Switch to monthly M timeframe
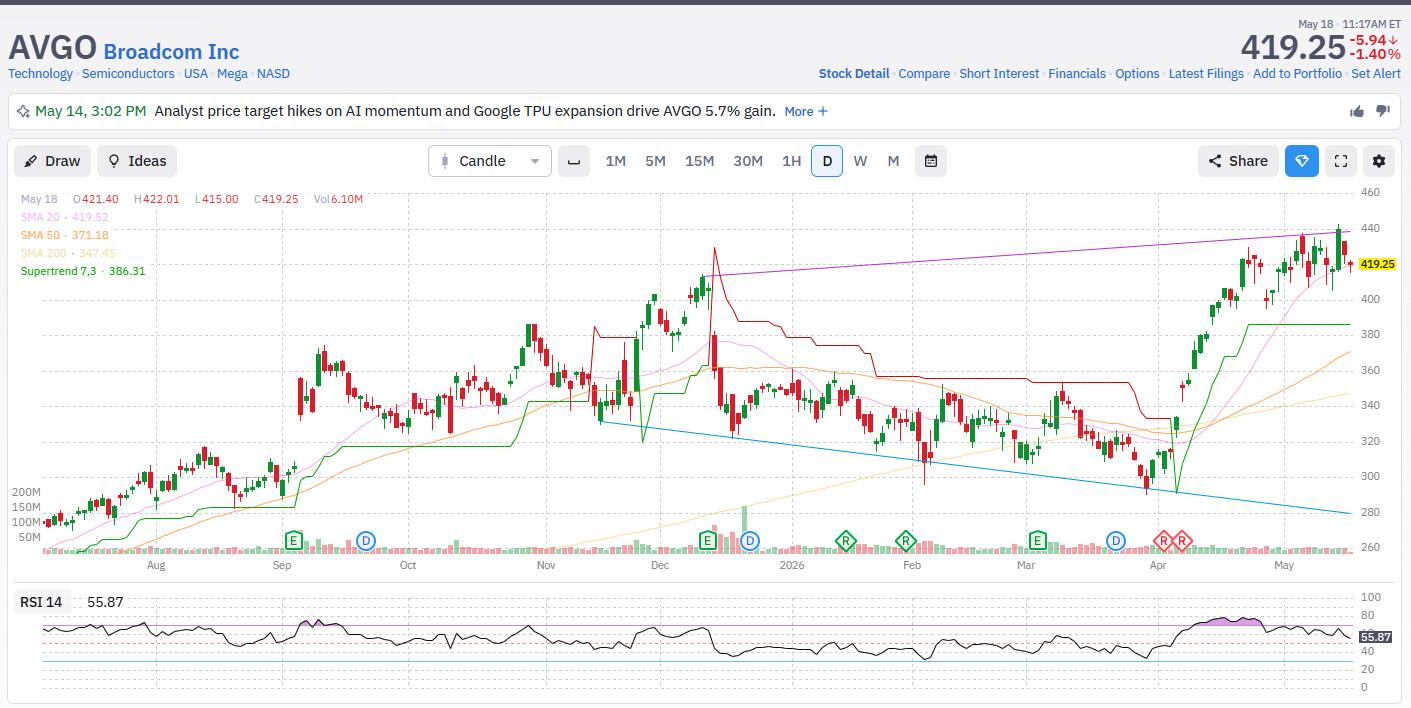The image size is (1411, 708). [893, 161]
